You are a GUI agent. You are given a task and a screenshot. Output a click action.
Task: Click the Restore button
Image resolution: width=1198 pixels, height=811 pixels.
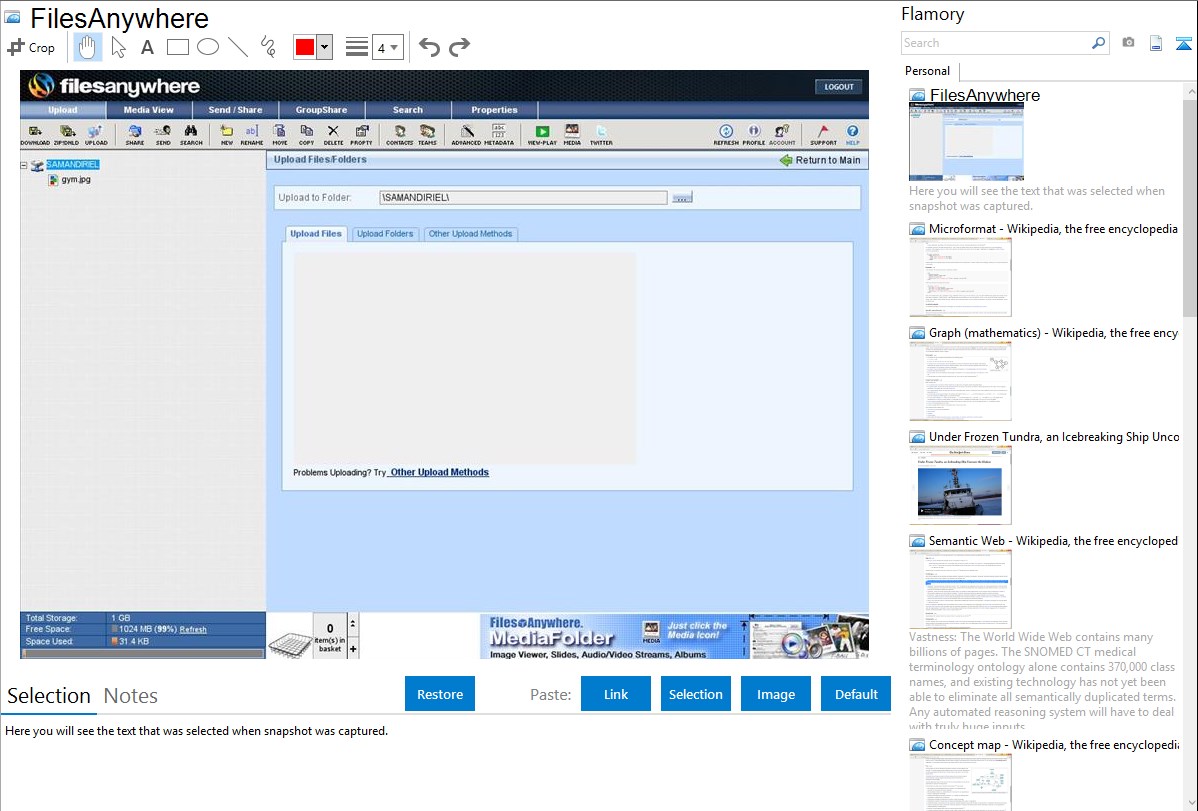pyautogui.click(x=440, y=694)
